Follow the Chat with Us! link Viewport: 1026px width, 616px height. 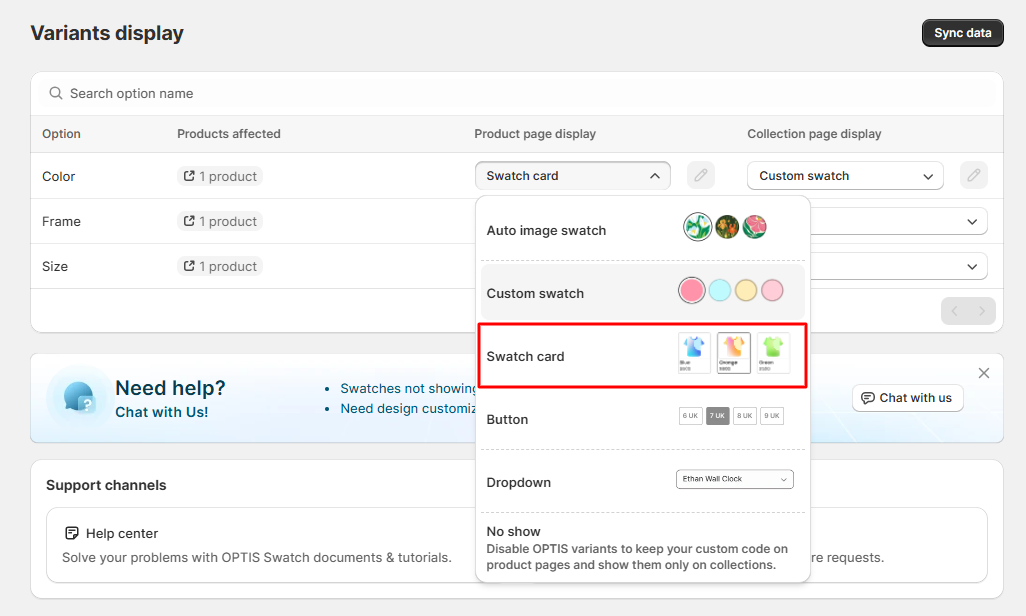162,412
